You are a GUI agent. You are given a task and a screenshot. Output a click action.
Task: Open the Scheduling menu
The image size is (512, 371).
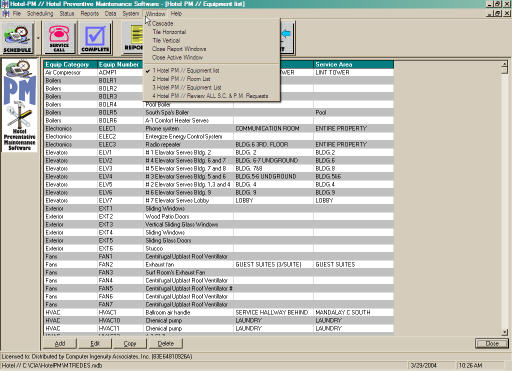point(40,14)
